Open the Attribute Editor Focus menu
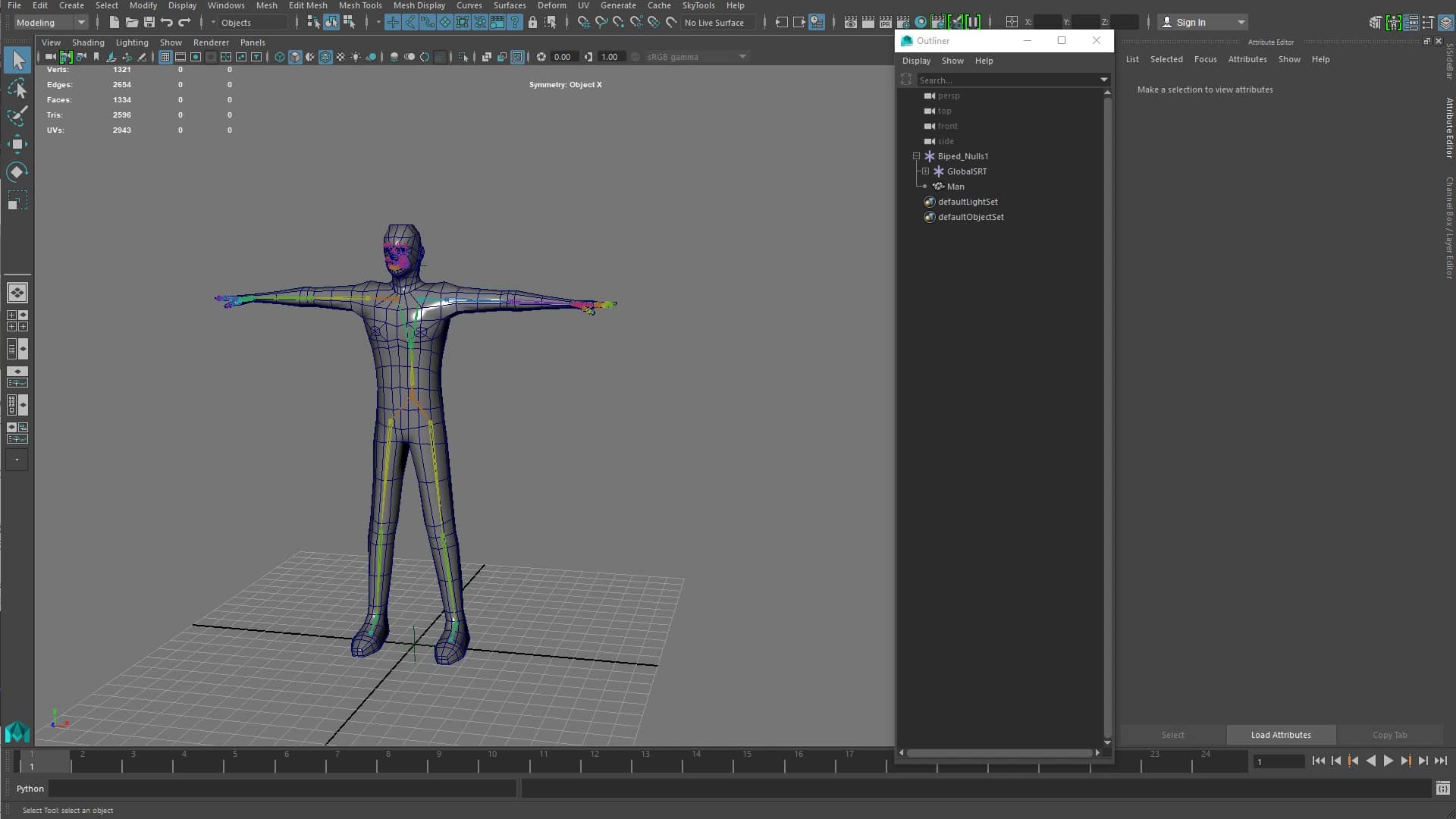Image resolution: width=1456 pixels, height=819 pixels. (1205, 59)
